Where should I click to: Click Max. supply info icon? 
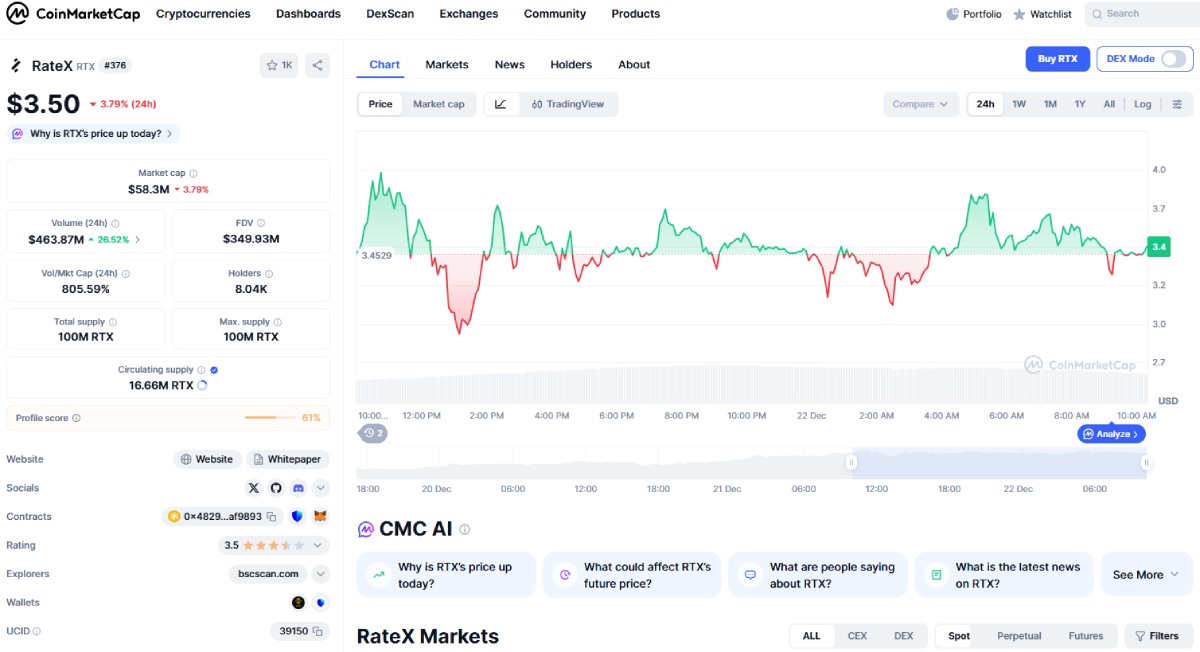click(278, 322)
